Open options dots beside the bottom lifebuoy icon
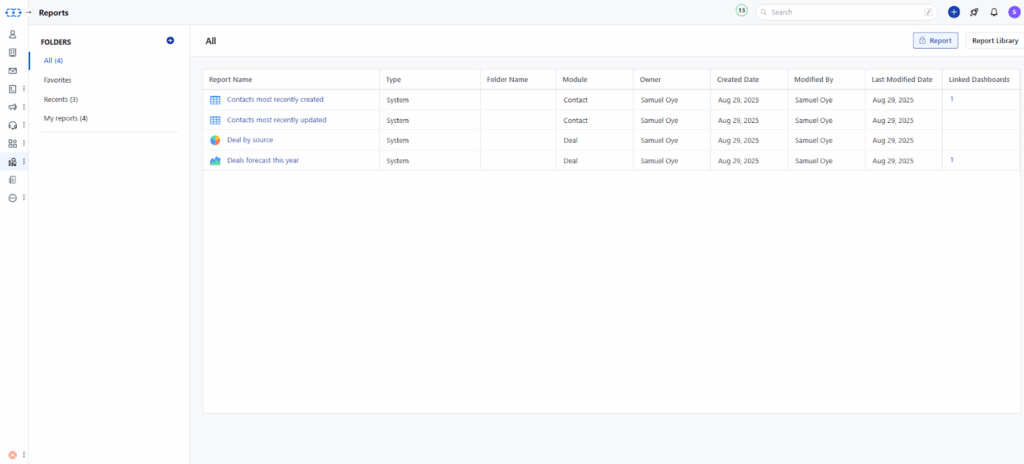 (x=24, y=454)
